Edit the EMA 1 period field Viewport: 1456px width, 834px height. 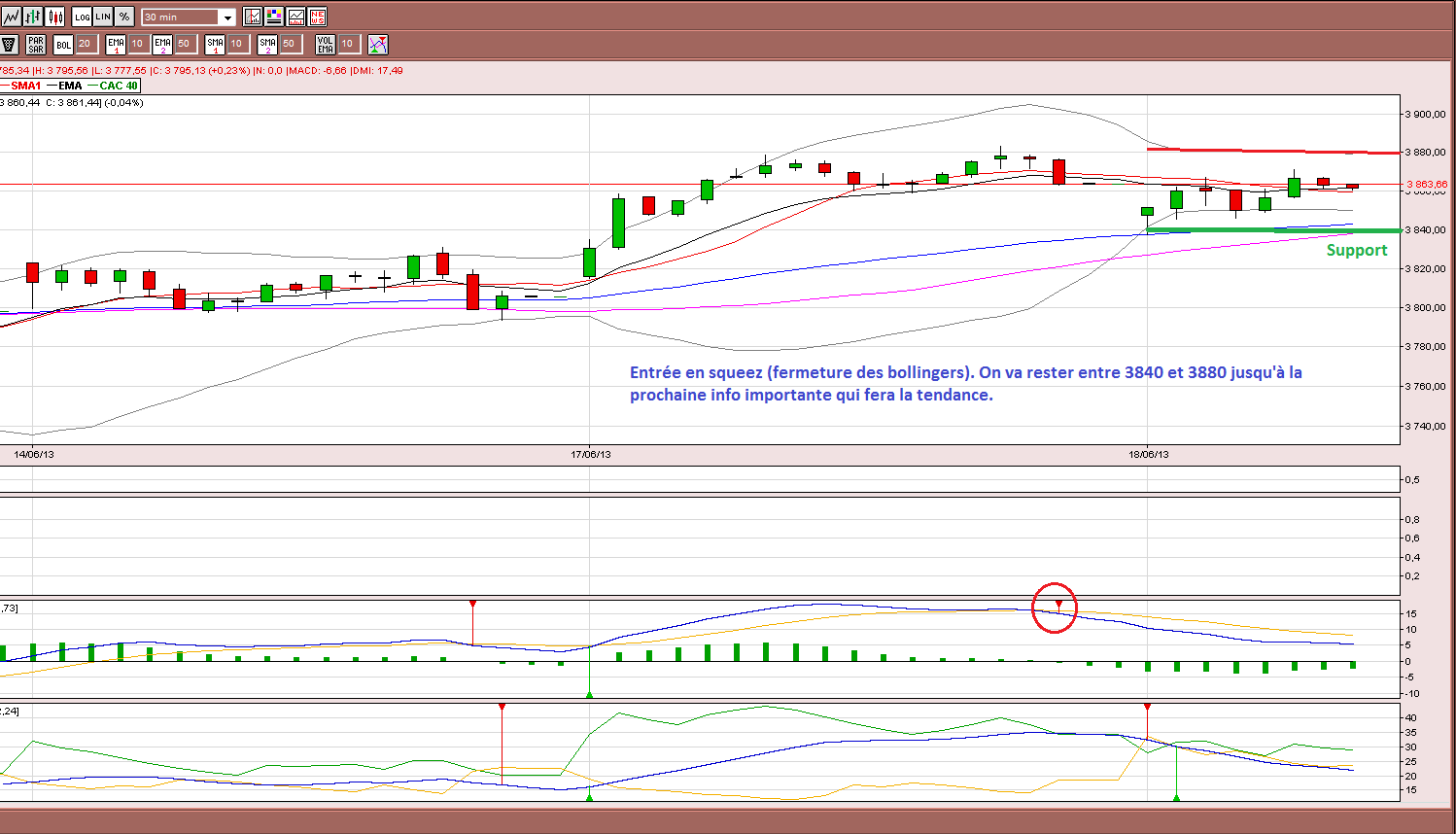point(138,44)
